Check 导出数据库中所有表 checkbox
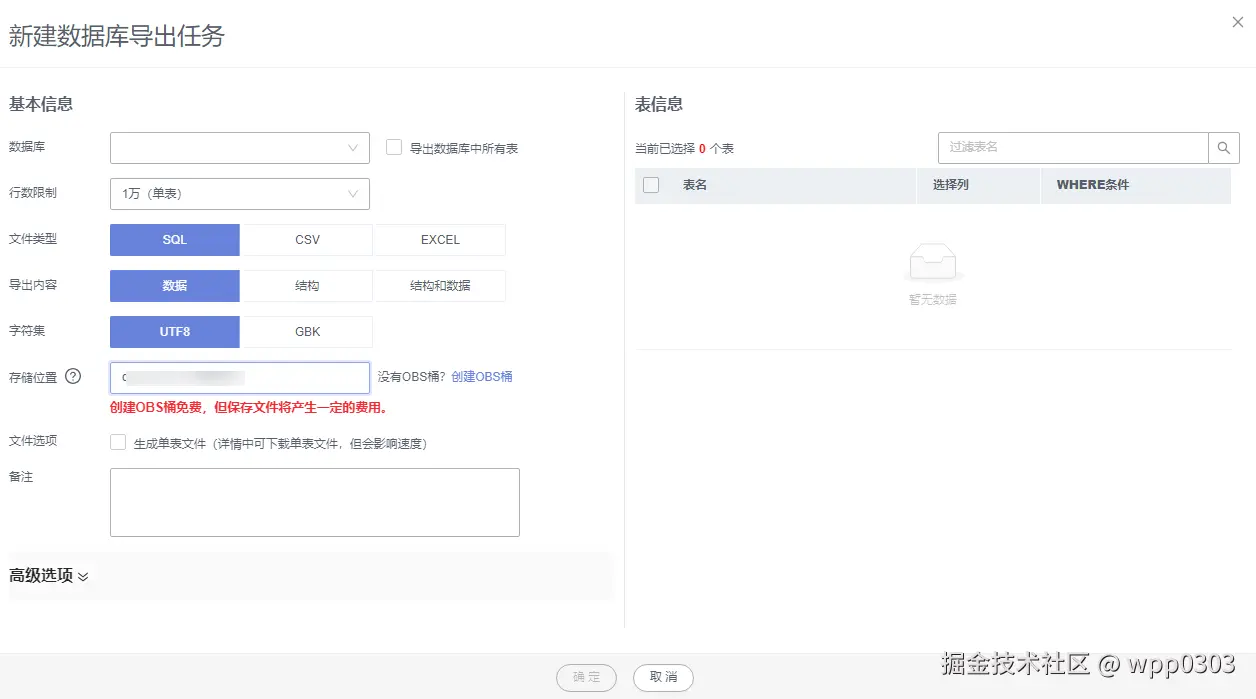This screenshot has width=1256, height=699. click(394, 147)
